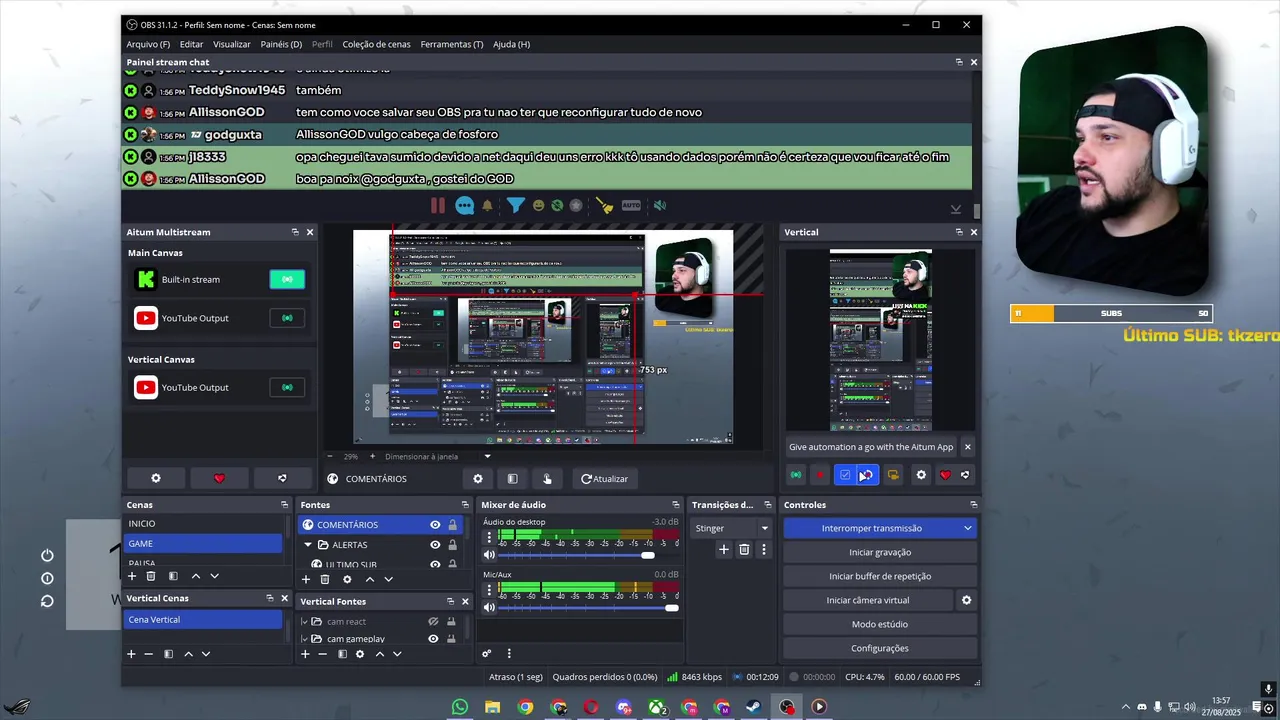Show the cam react source in Vertical Fontes
The width and height of the screenshot is (1280, 720).
tap(433, 621)
